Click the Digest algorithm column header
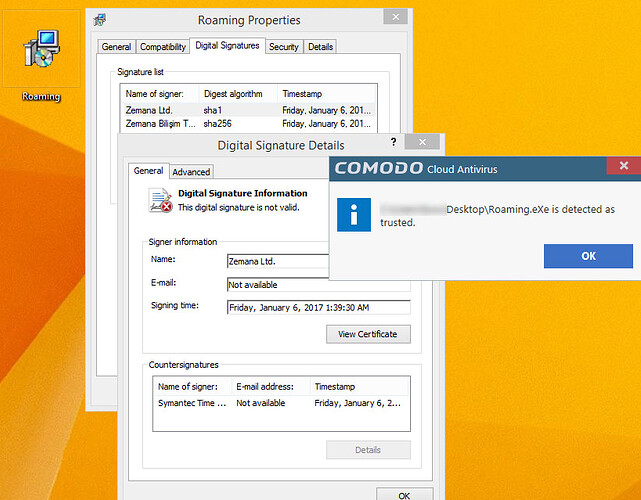 click(x=238, y=94)
